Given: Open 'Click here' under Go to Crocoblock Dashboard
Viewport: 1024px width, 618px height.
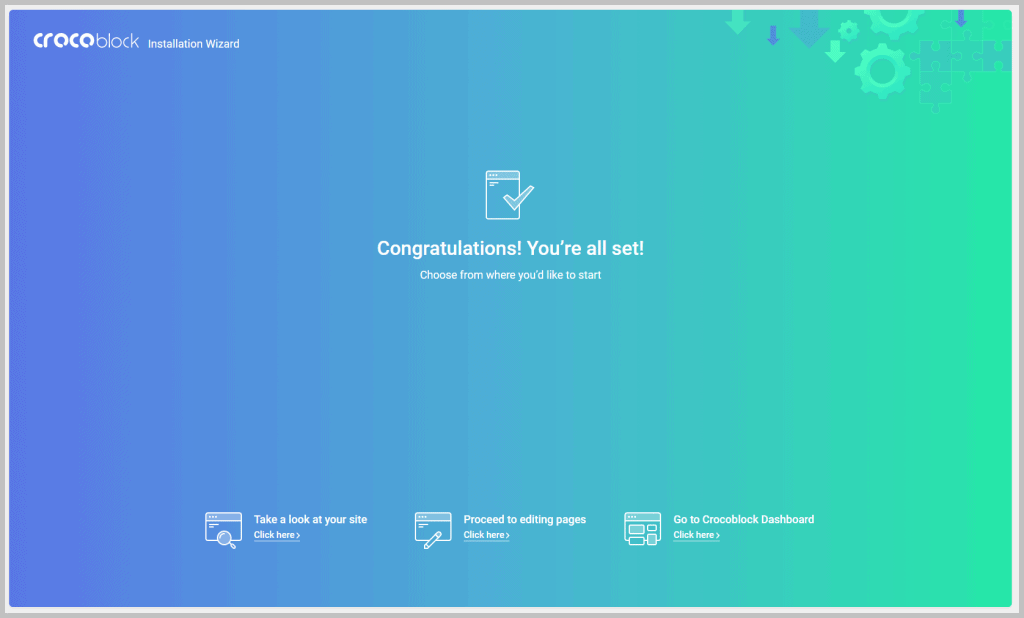Looking at the screenshot, I should [x=696, y=535].
